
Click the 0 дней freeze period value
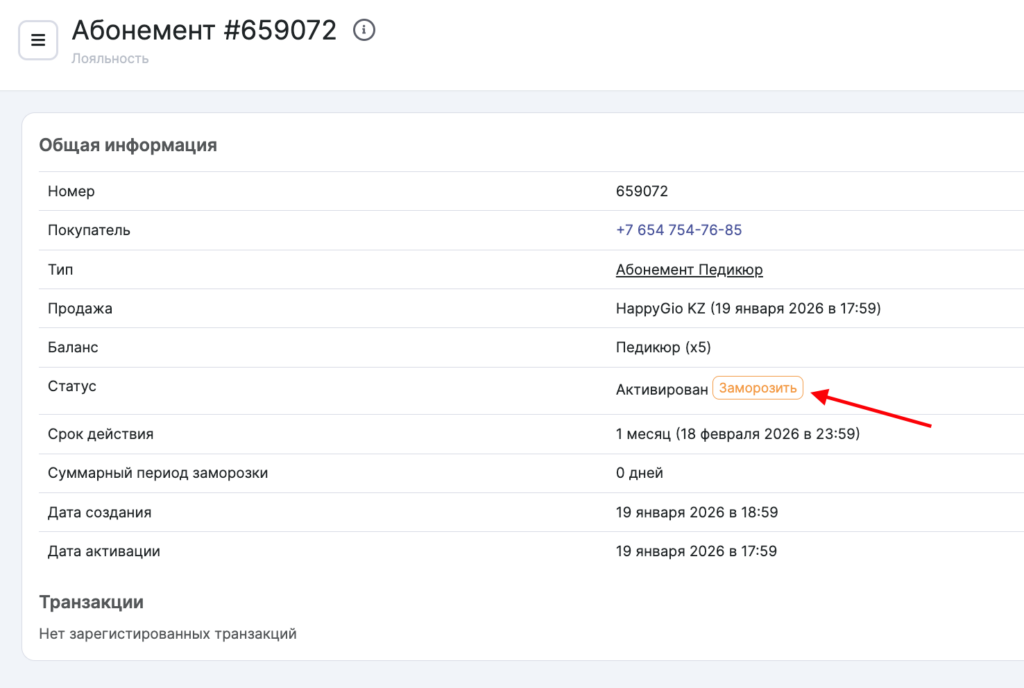pos(639,473)
